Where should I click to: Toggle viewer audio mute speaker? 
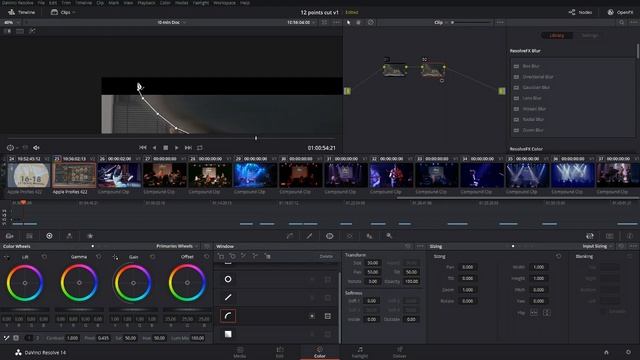pos(36,148)
